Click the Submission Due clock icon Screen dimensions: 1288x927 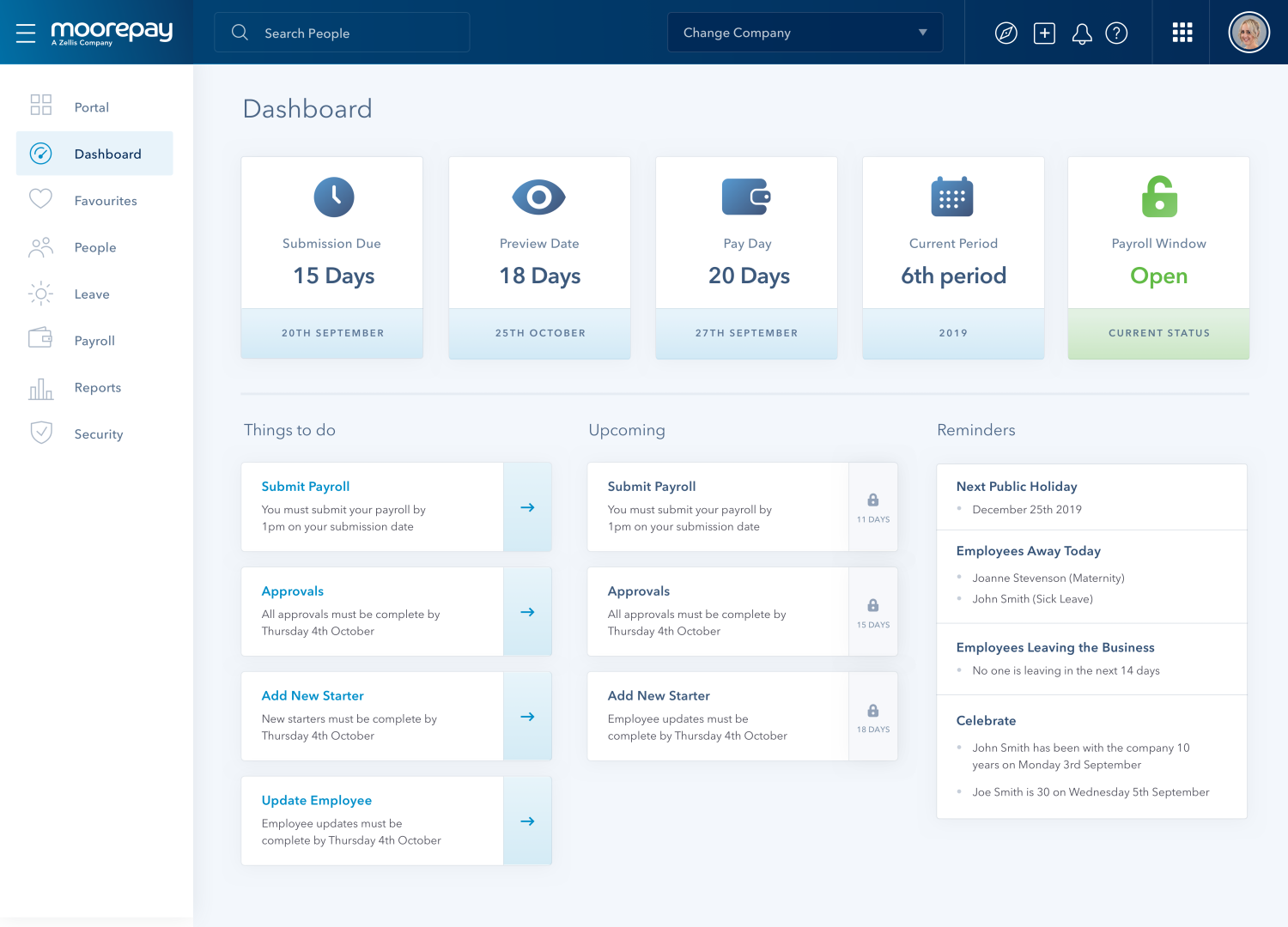tap(334, 197)
